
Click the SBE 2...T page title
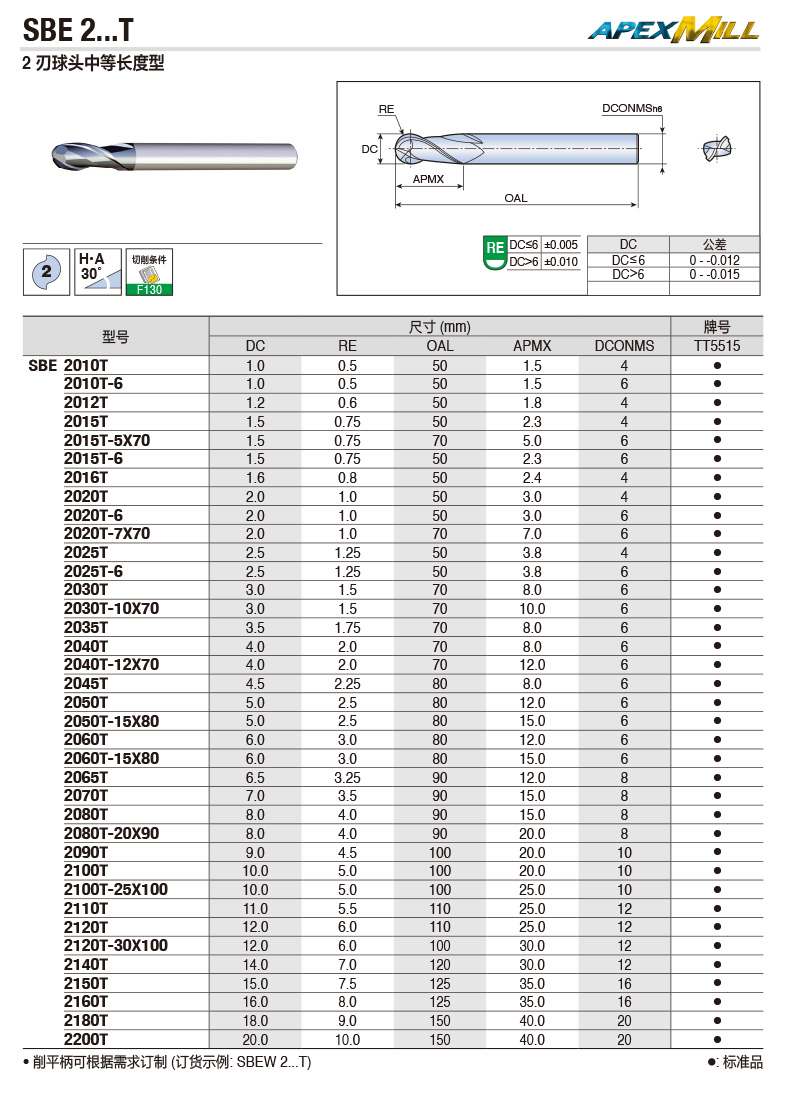click(78, 29)
